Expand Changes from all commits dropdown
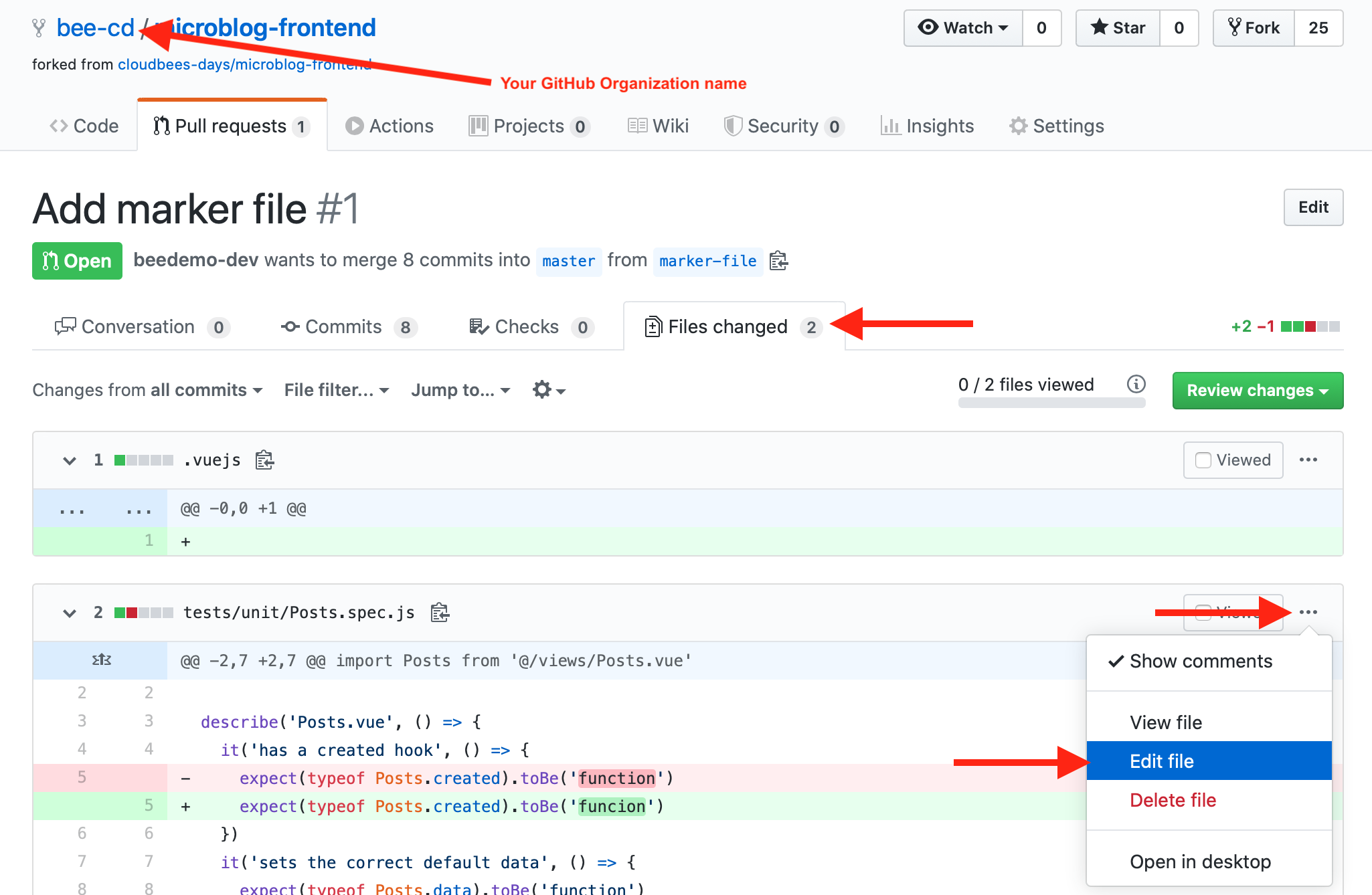 (147, 390)
